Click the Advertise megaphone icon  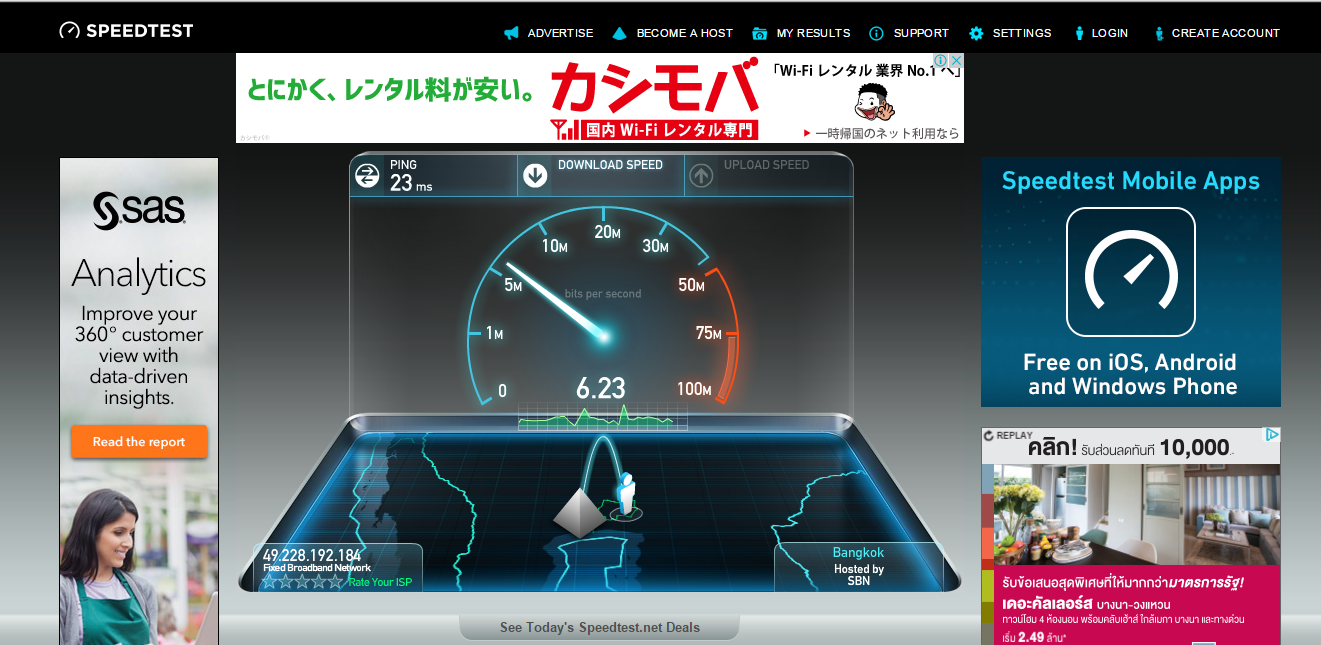(x=511, y=33)
